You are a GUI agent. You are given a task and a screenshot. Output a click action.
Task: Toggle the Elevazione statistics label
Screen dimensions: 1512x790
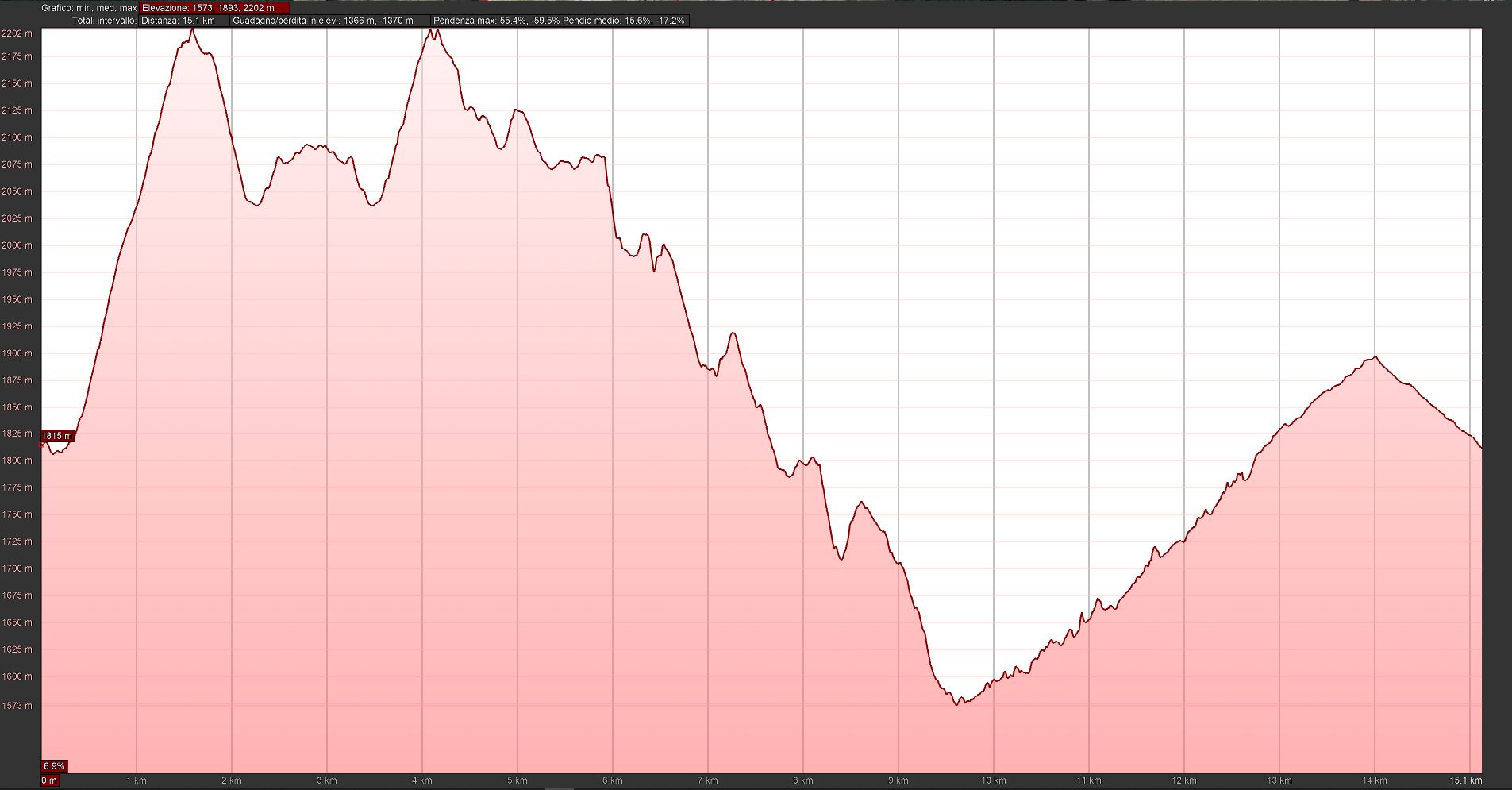pos(214,8)
